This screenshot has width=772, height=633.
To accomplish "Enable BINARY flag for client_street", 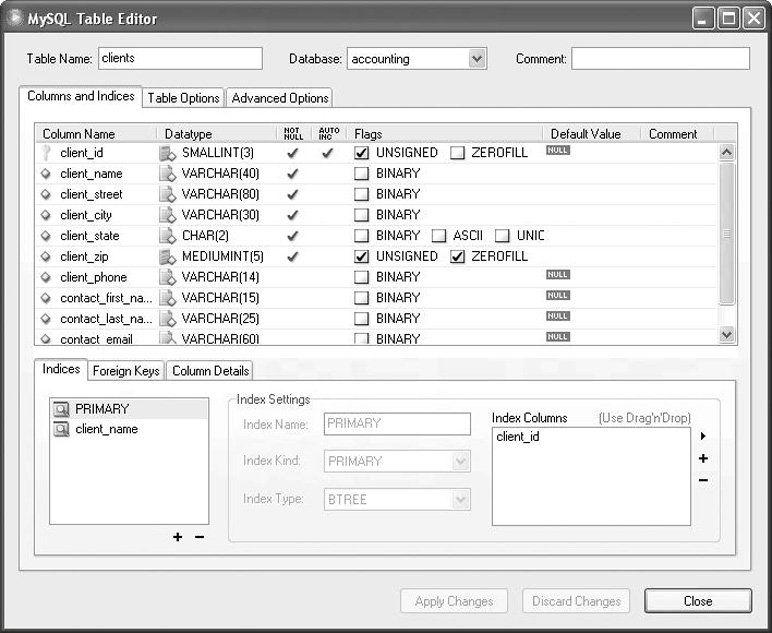I will 361,194.
